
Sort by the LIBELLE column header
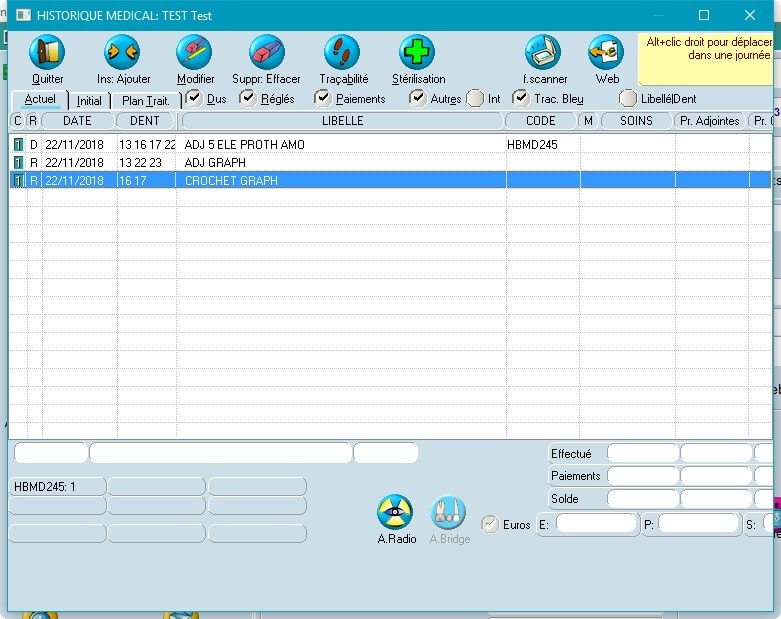point(342,121)
